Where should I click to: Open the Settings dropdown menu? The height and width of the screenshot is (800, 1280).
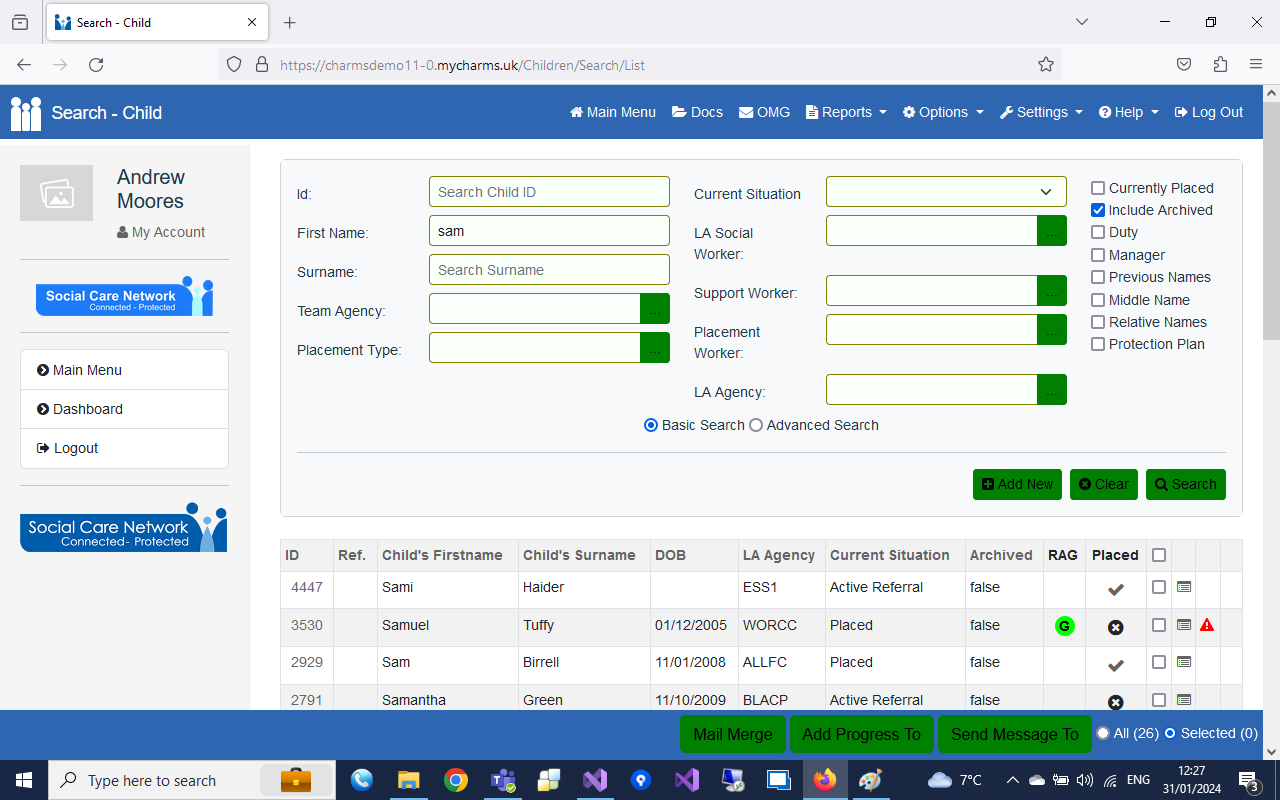[x=1041, y=112]
